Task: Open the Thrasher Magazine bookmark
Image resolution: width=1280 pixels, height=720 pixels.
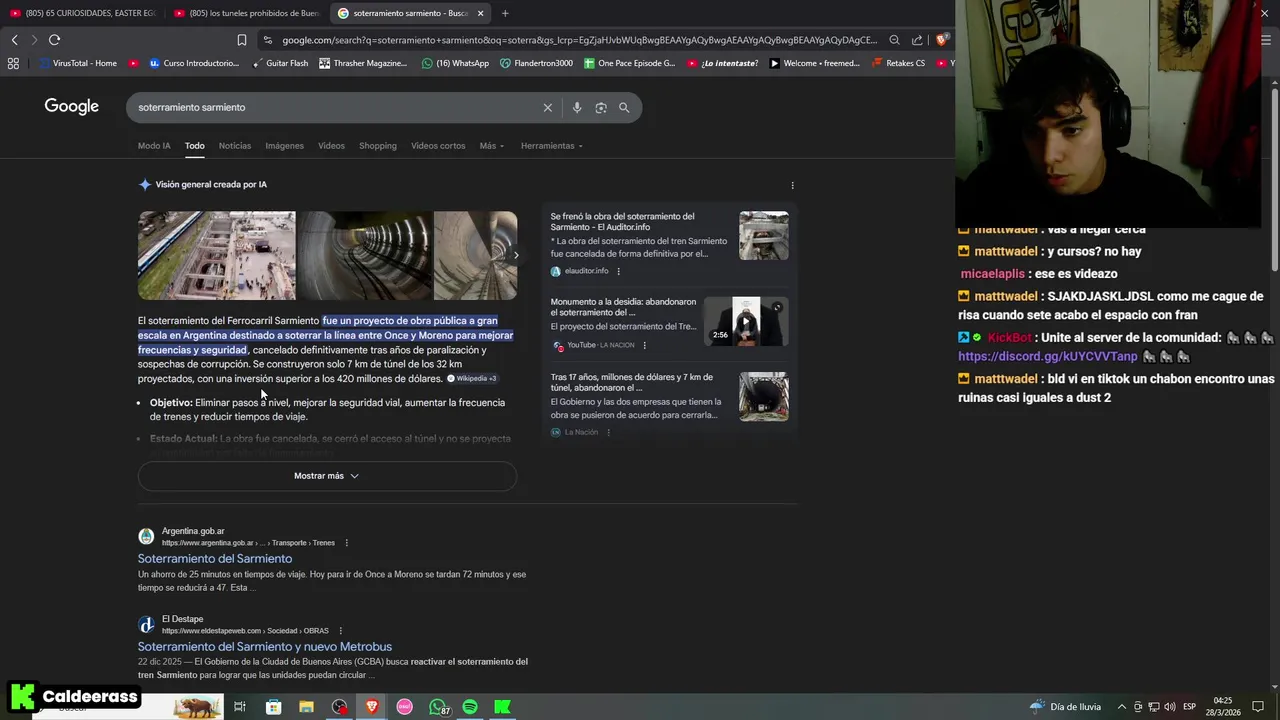Action: 363,63
